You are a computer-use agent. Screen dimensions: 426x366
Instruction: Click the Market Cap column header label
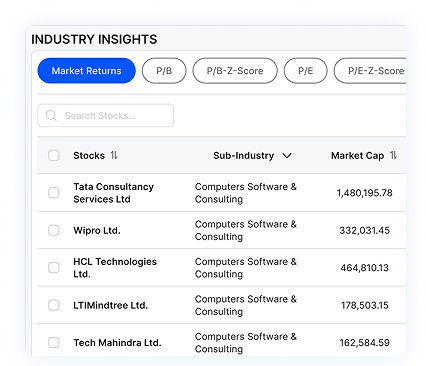[x=357, y=156]
